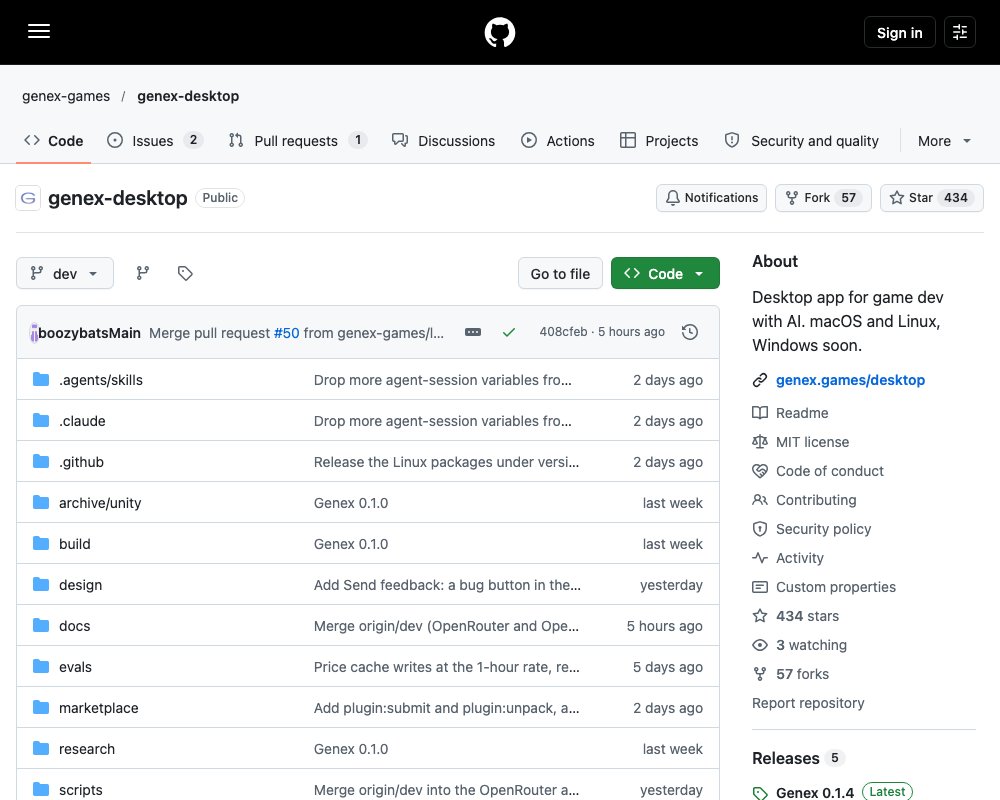This screenshot has width=1000, height=800.
Task: Open pull request #50 link
Action: coord(286,332)
